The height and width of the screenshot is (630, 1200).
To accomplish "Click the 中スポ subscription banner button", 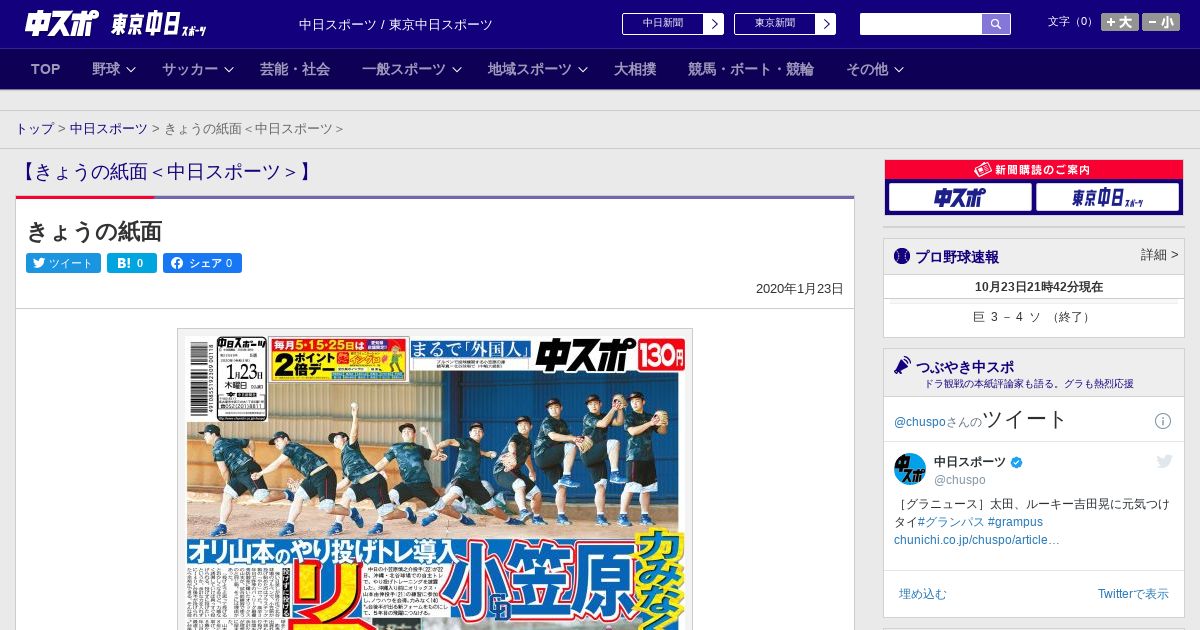I will click(x=960, y=197).
